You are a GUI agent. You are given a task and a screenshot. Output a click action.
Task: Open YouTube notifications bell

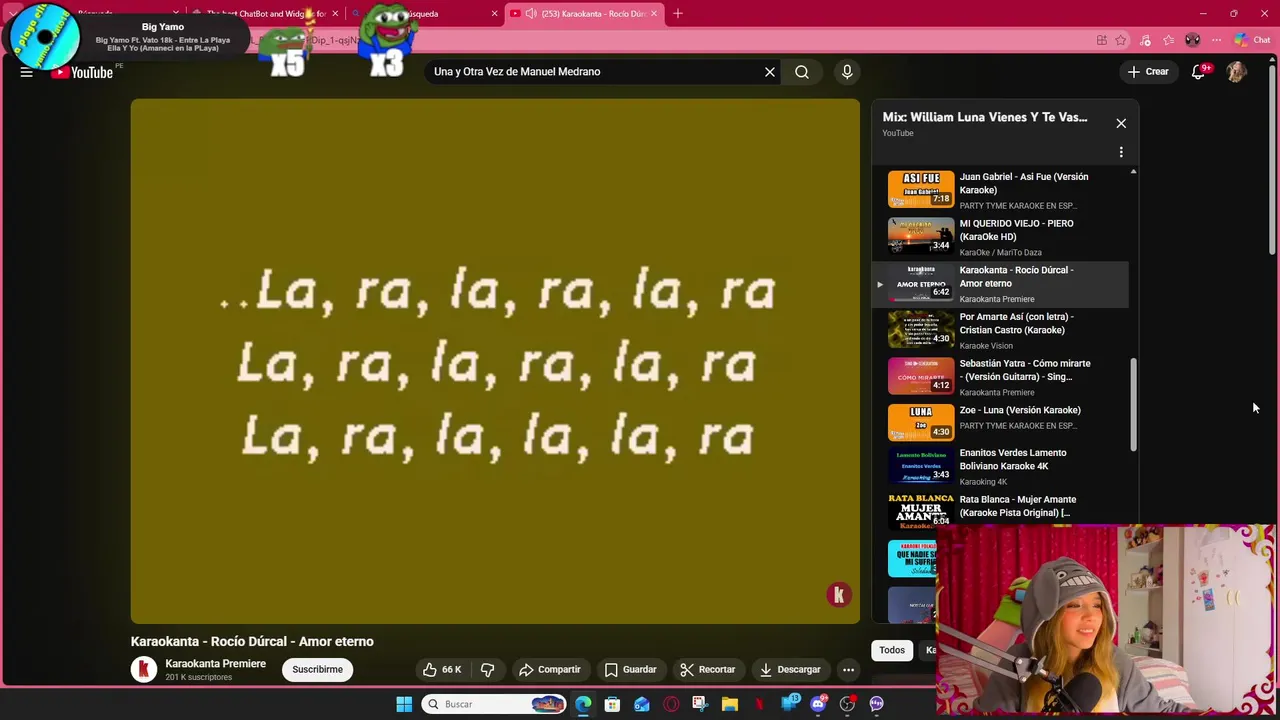pyautogui.click(x=1198, y=72)
